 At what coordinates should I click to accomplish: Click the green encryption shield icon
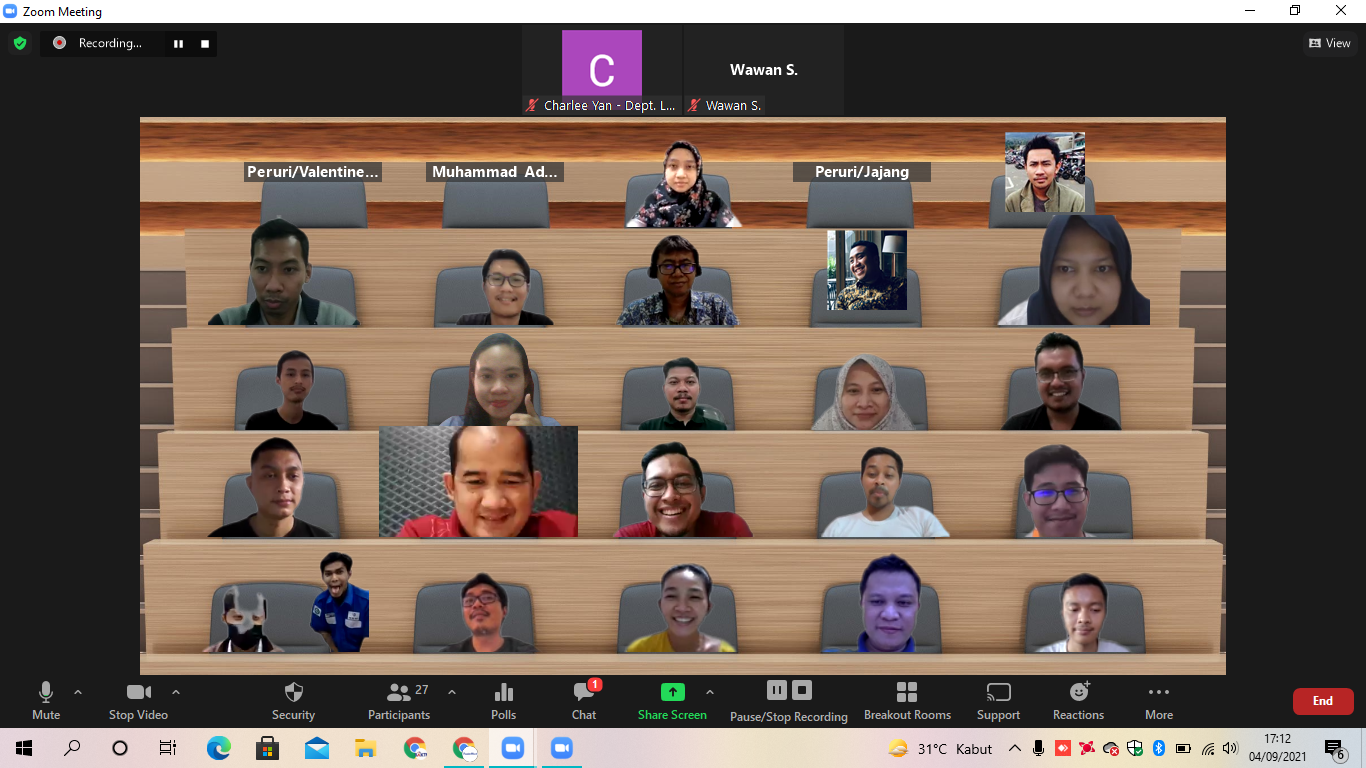[x=20, y=43]
